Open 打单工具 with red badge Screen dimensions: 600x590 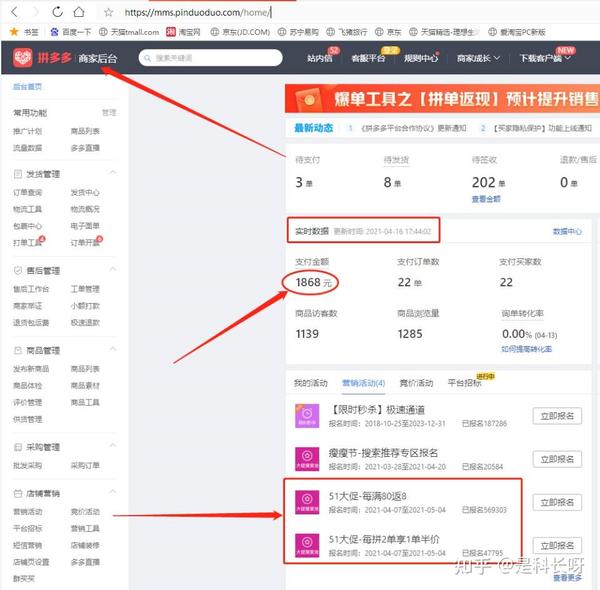pyautogui.click(x=28, y=243)
